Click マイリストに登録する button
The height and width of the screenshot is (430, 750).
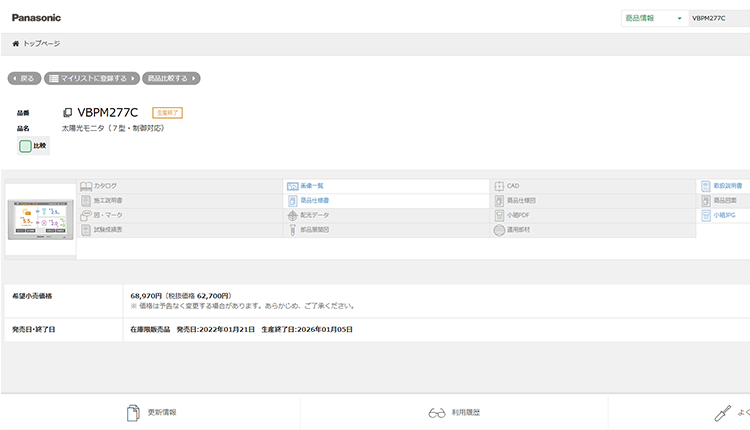(92, 78)
